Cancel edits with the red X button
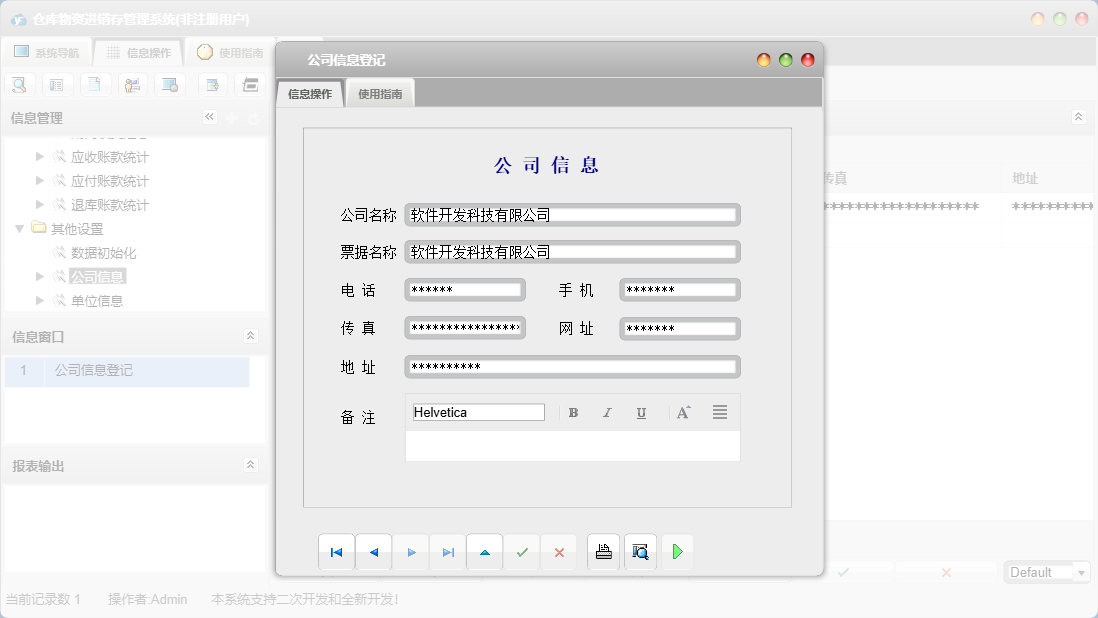 tap(559, 552)
